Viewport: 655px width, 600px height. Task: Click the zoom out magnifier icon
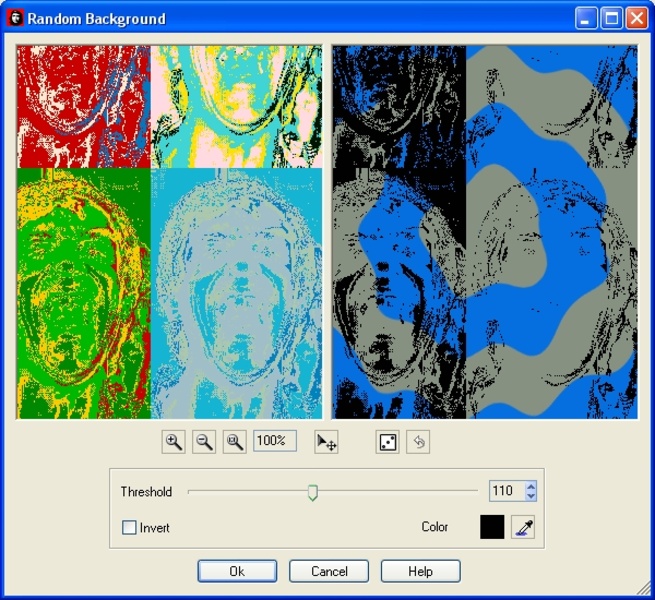point(204,442)
